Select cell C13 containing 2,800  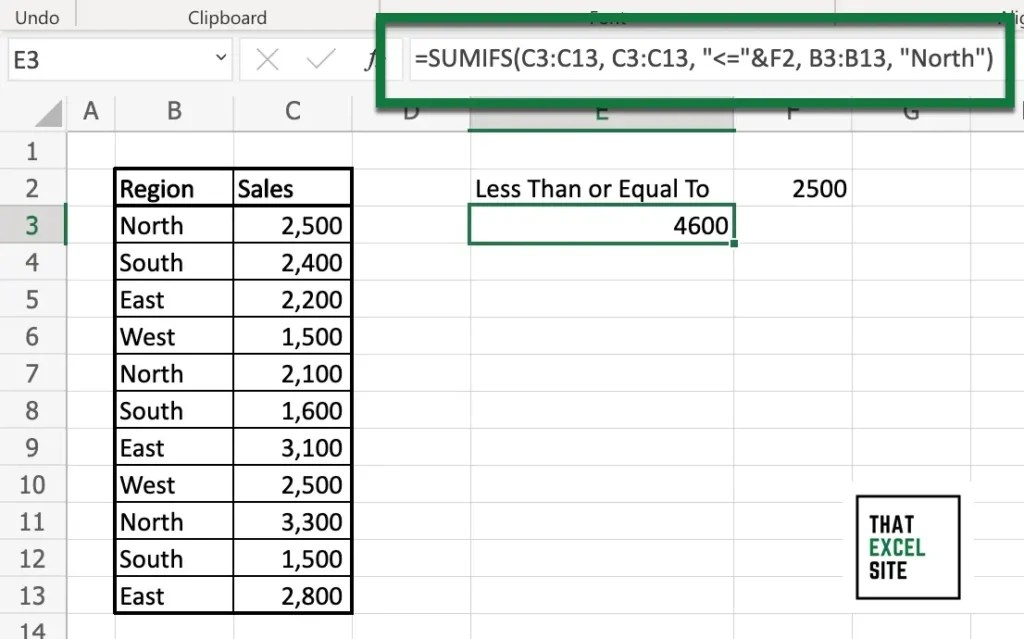(291, 595)
